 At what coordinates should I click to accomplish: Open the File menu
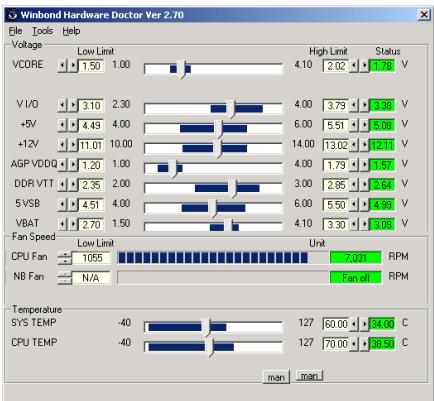click(x=15, y=31)
